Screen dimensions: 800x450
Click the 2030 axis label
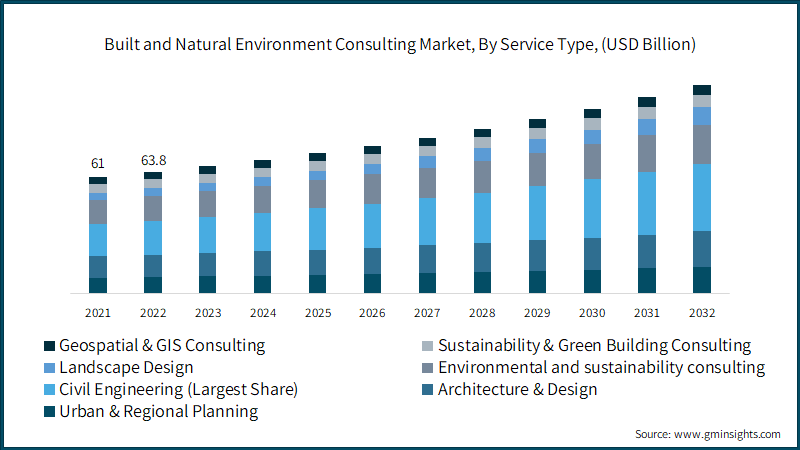pyautogui.click(x=592, y=313)
